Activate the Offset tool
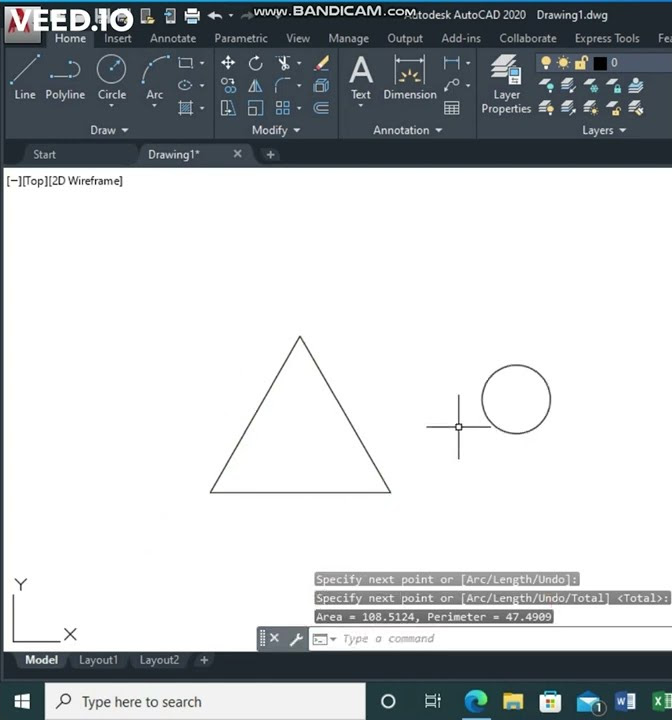 [x=321, y=108]
